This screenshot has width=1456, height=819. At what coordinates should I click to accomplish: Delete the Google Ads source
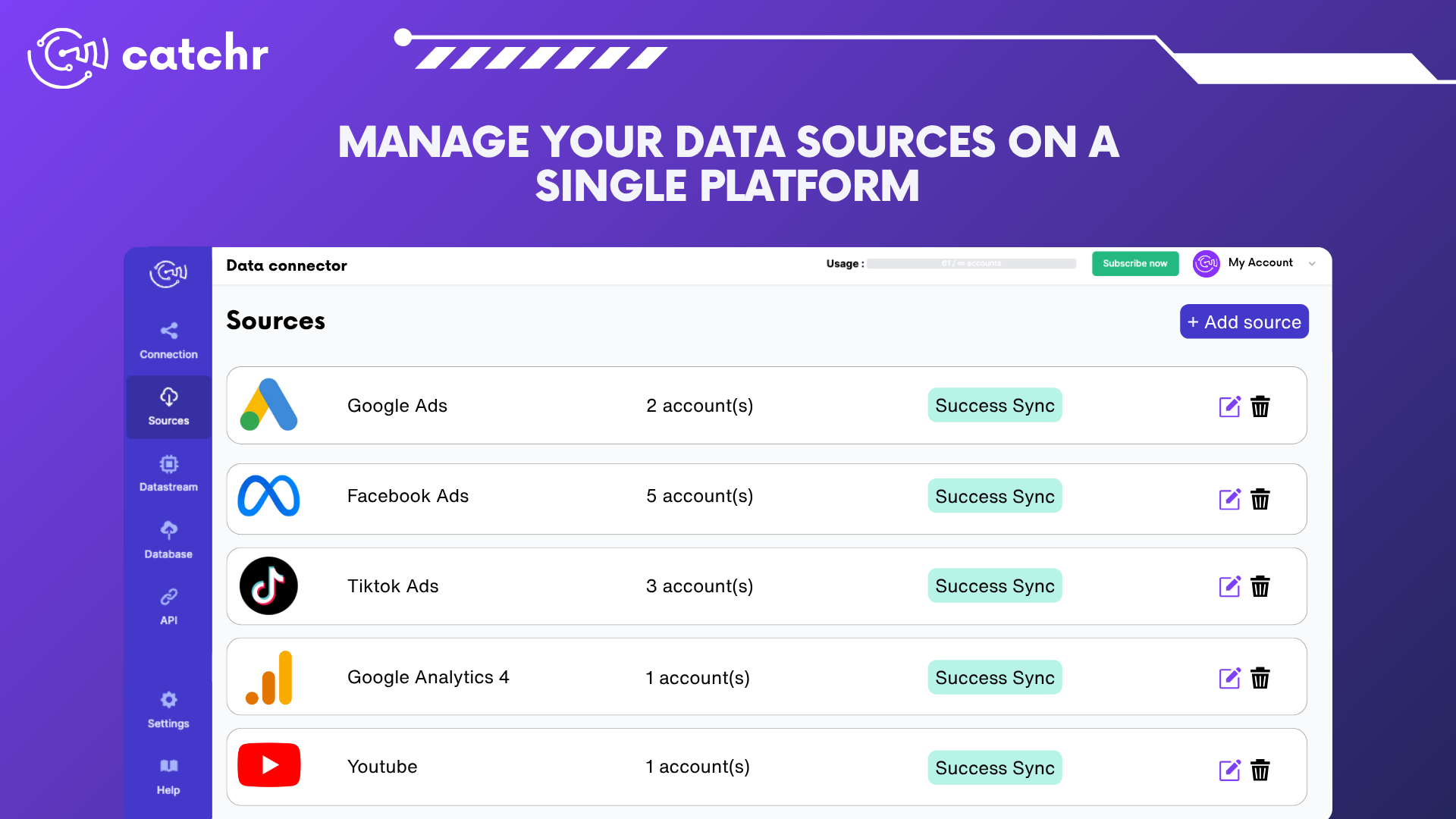(1260, 406)
